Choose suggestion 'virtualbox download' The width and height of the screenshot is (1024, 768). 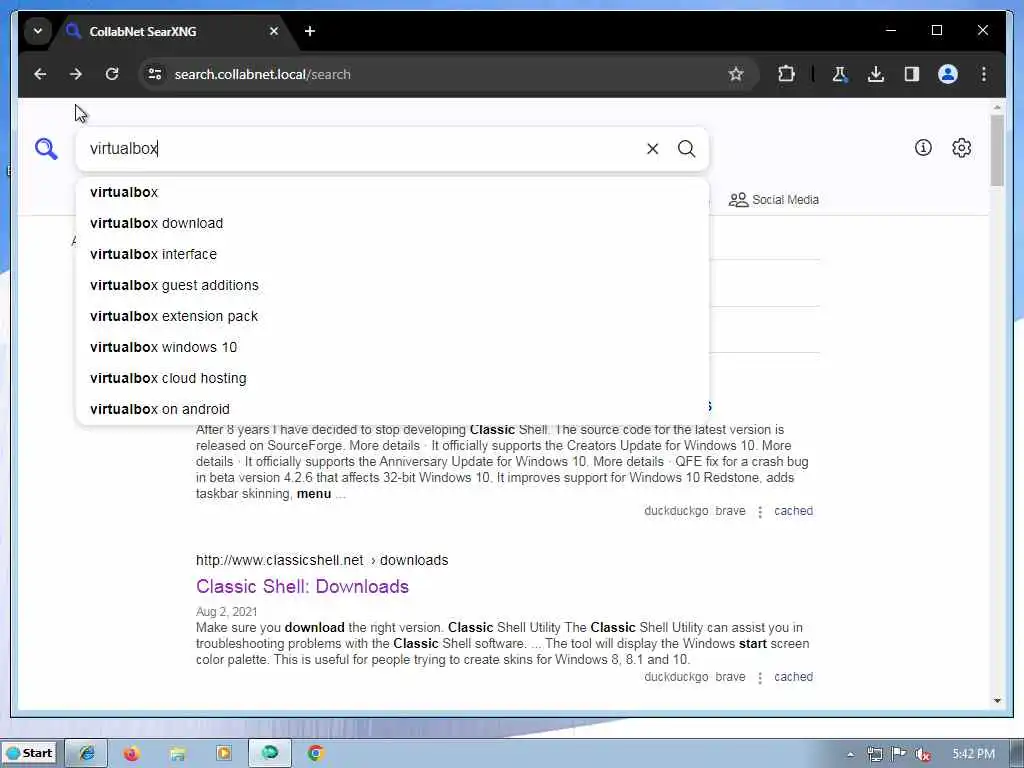(392, 223)
